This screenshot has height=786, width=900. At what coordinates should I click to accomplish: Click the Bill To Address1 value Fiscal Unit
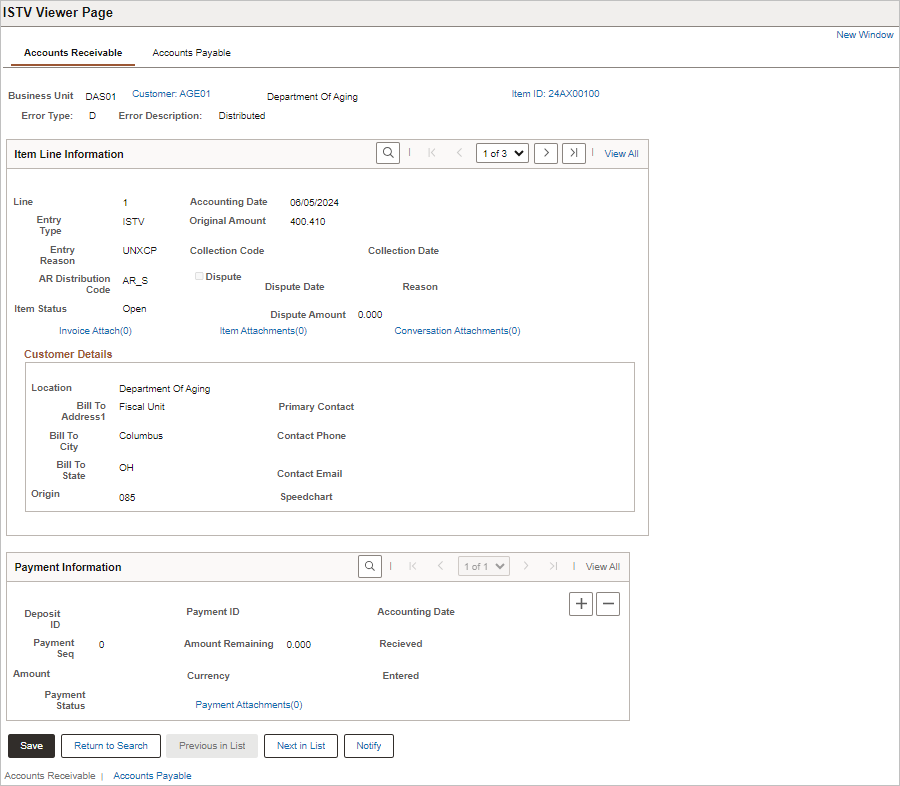pos(142,406)
